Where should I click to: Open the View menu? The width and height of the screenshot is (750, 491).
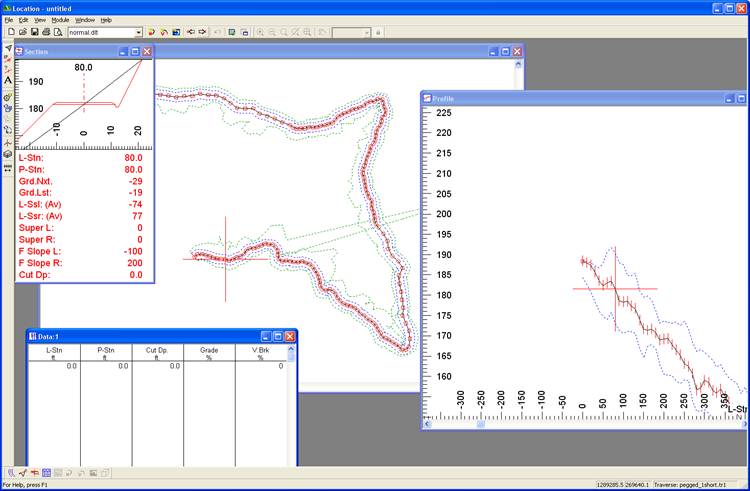pos(40,20)
